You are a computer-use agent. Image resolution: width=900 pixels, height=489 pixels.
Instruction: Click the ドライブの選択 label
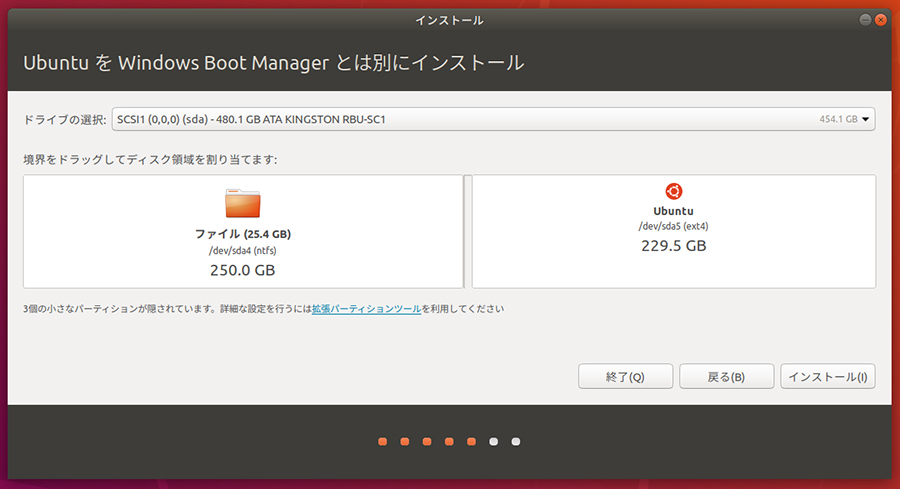(x=64, y=119)
